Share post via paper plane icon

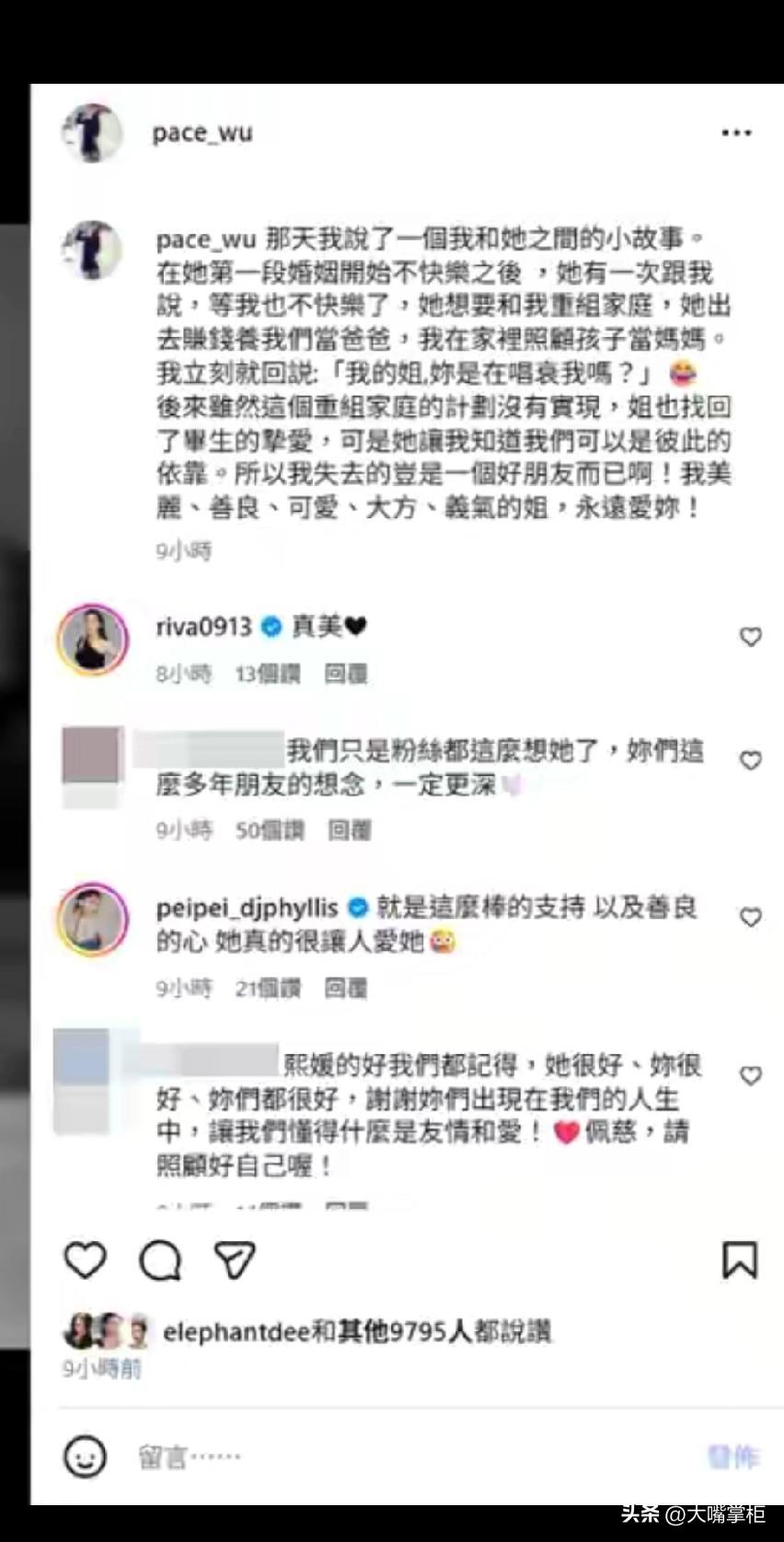[x=234, y=1259]
